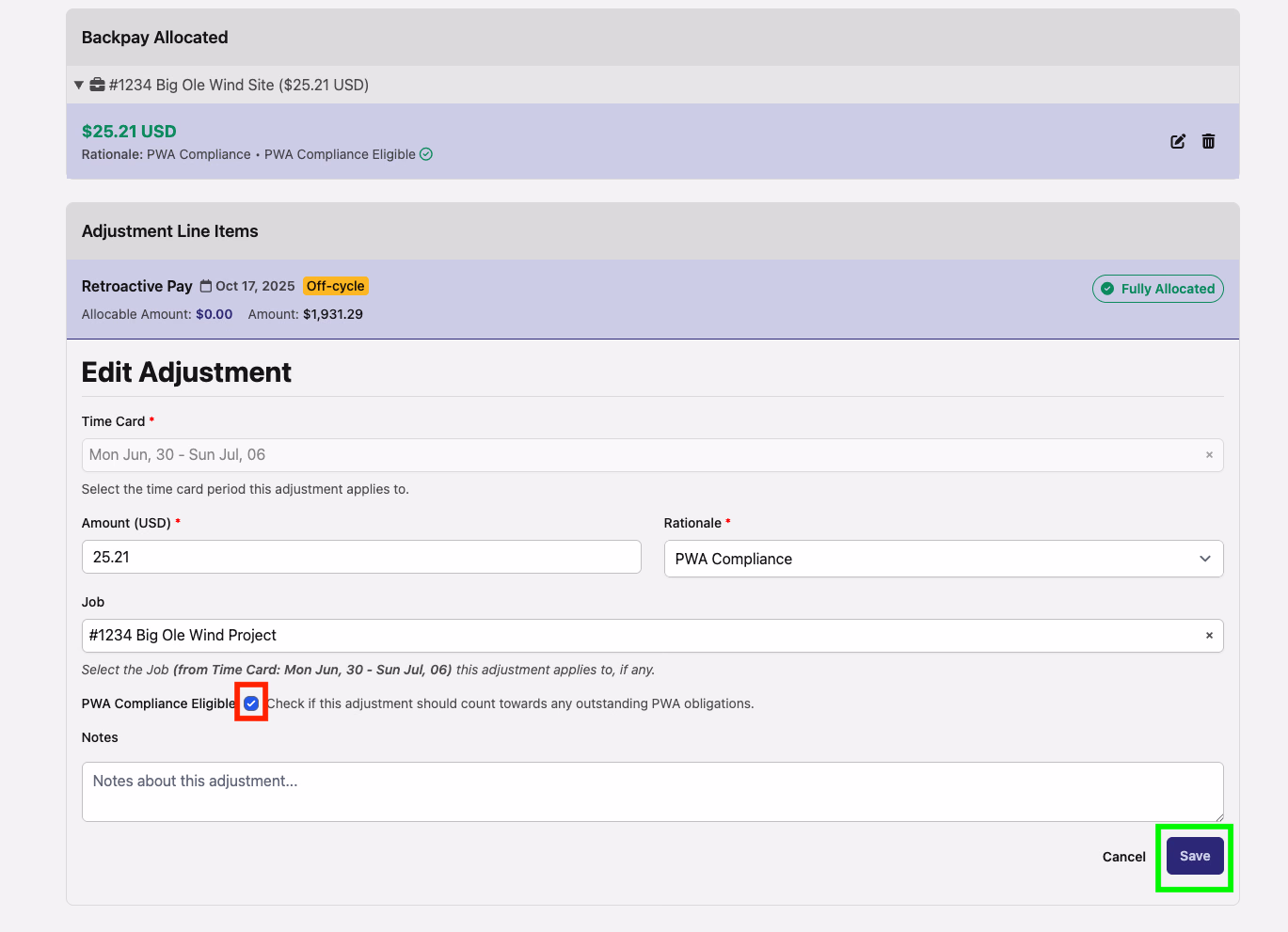
Task: Click the Allocable Amount $0.00 value
Action: (214, 314)
